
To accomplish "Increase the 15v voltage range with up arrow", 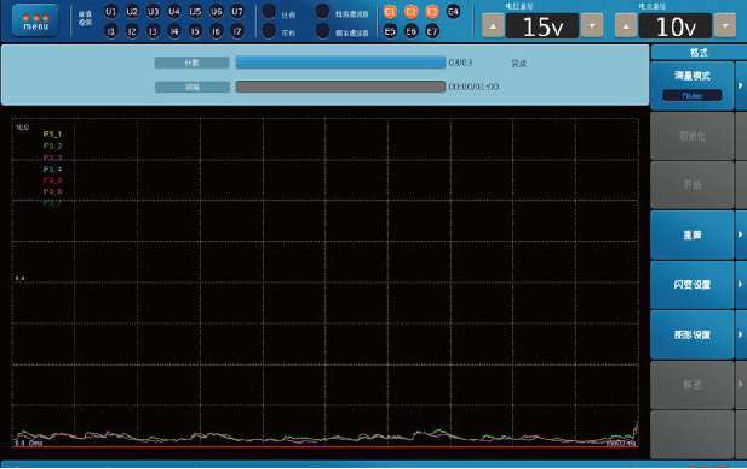I will click(494, 26).
